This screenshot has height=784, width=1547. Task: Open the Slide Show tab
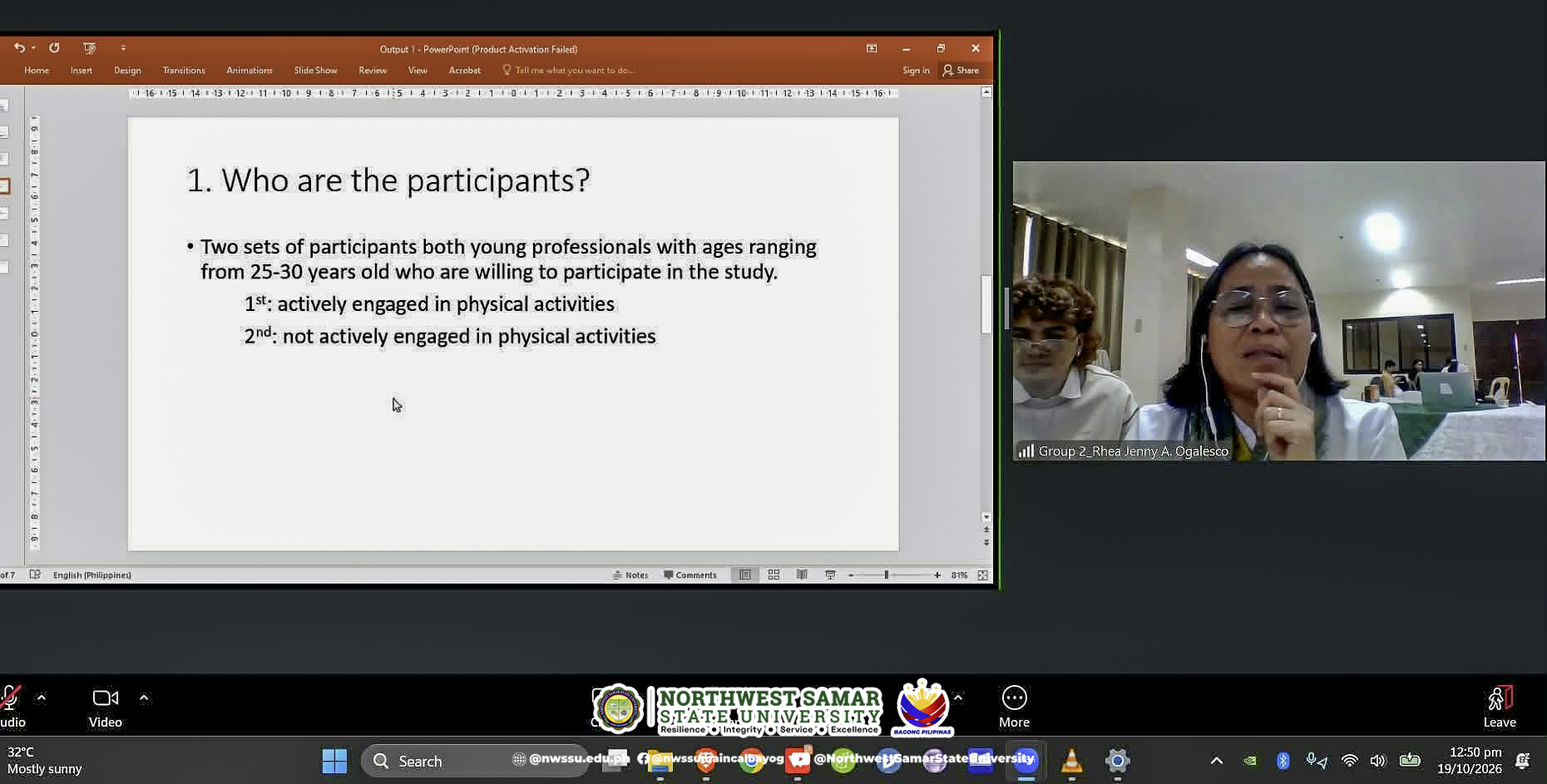(x=315, y=71)
